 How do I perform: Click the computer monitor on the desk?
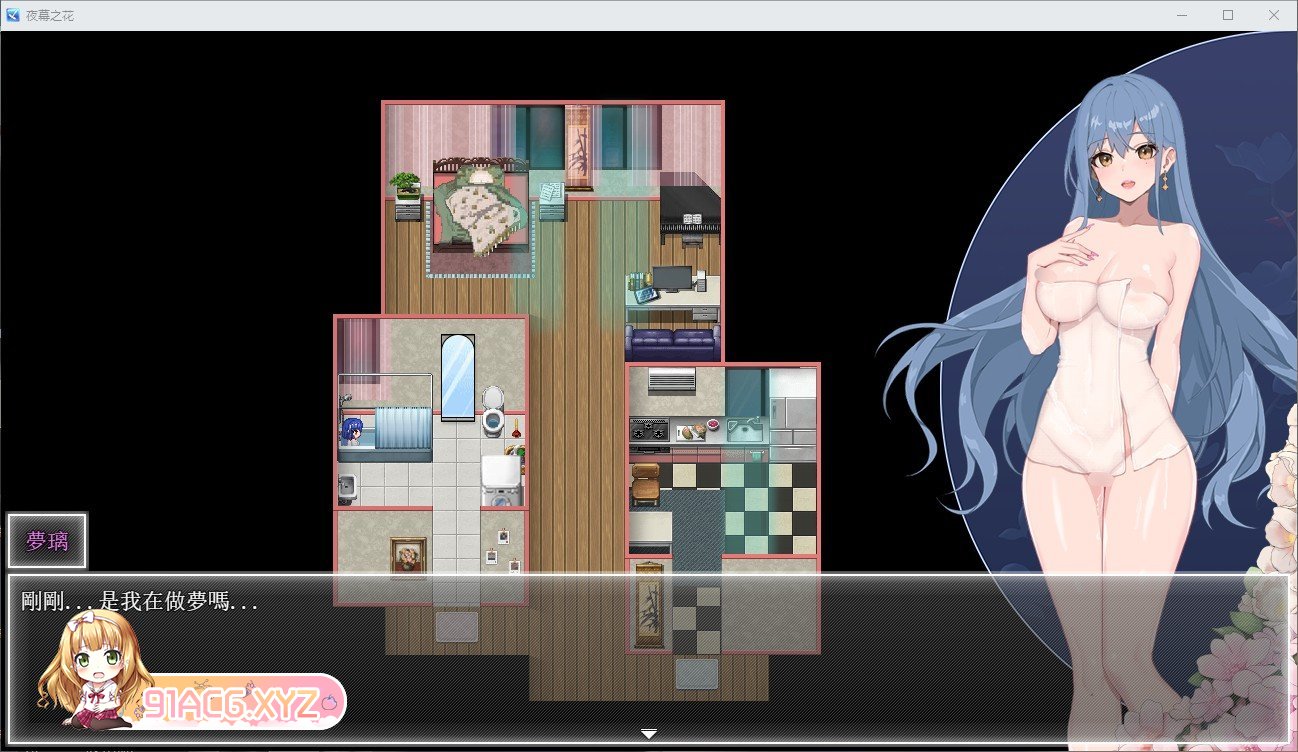[x=671, y=278]
